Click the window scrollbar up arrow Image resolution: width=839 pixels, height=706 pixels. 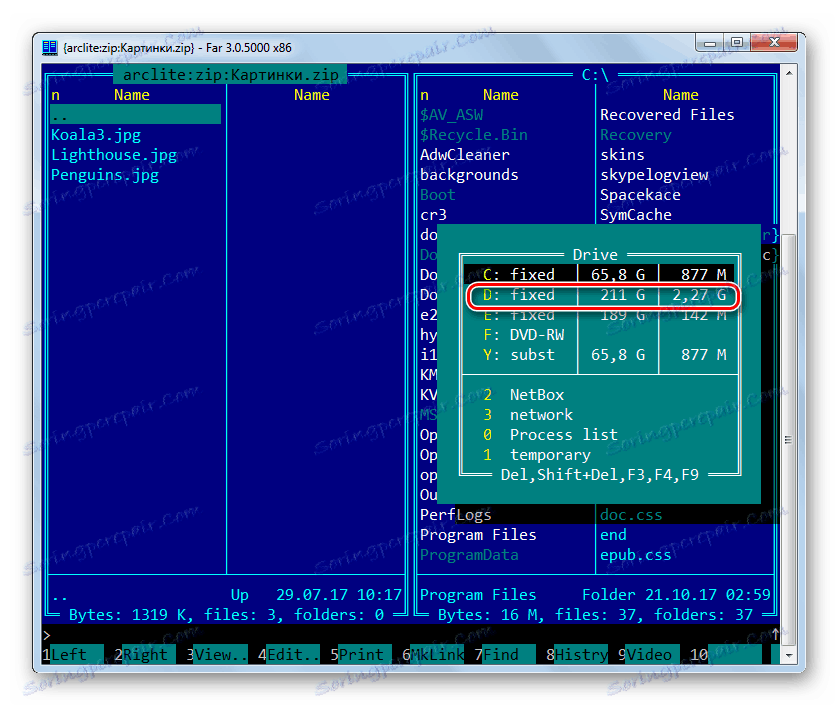[789, 72]
